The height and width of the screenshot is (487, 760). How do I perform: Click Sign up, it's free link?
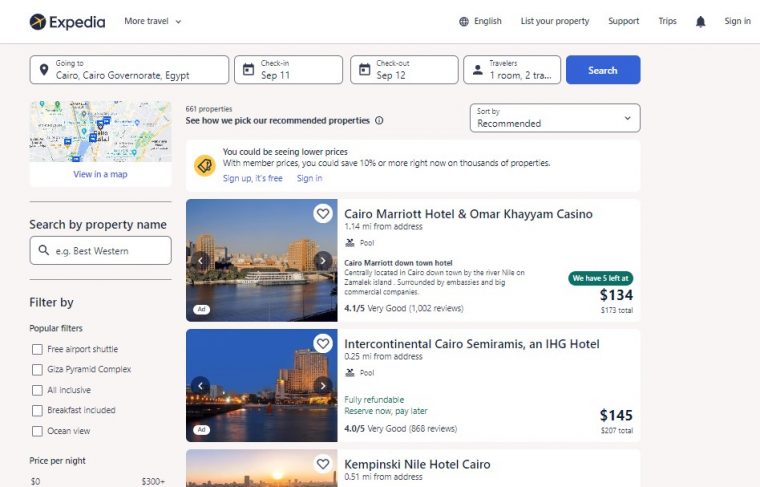click(x=253, y=178)
